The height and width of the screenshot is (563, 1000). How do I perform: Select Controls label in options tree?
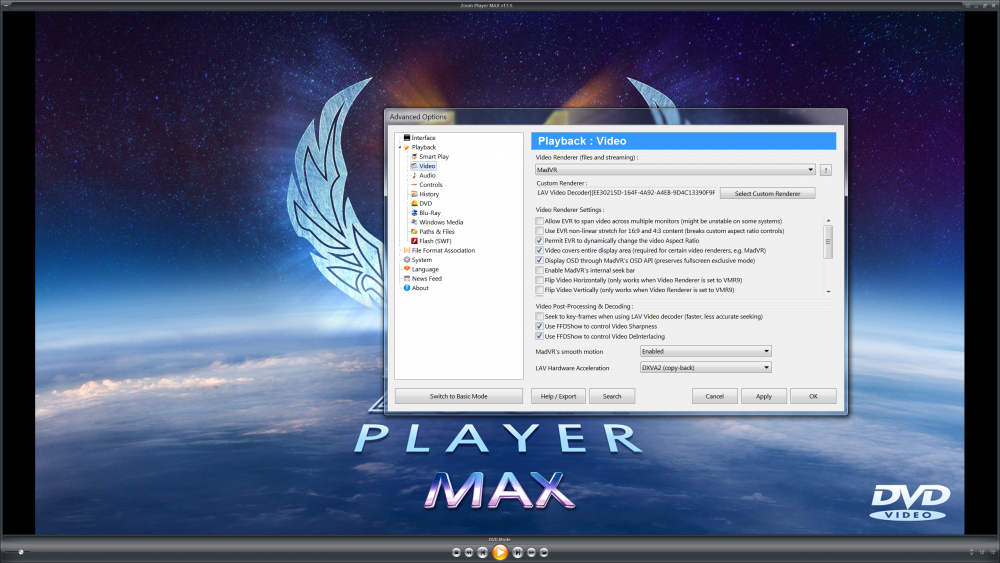coord(430,185)
